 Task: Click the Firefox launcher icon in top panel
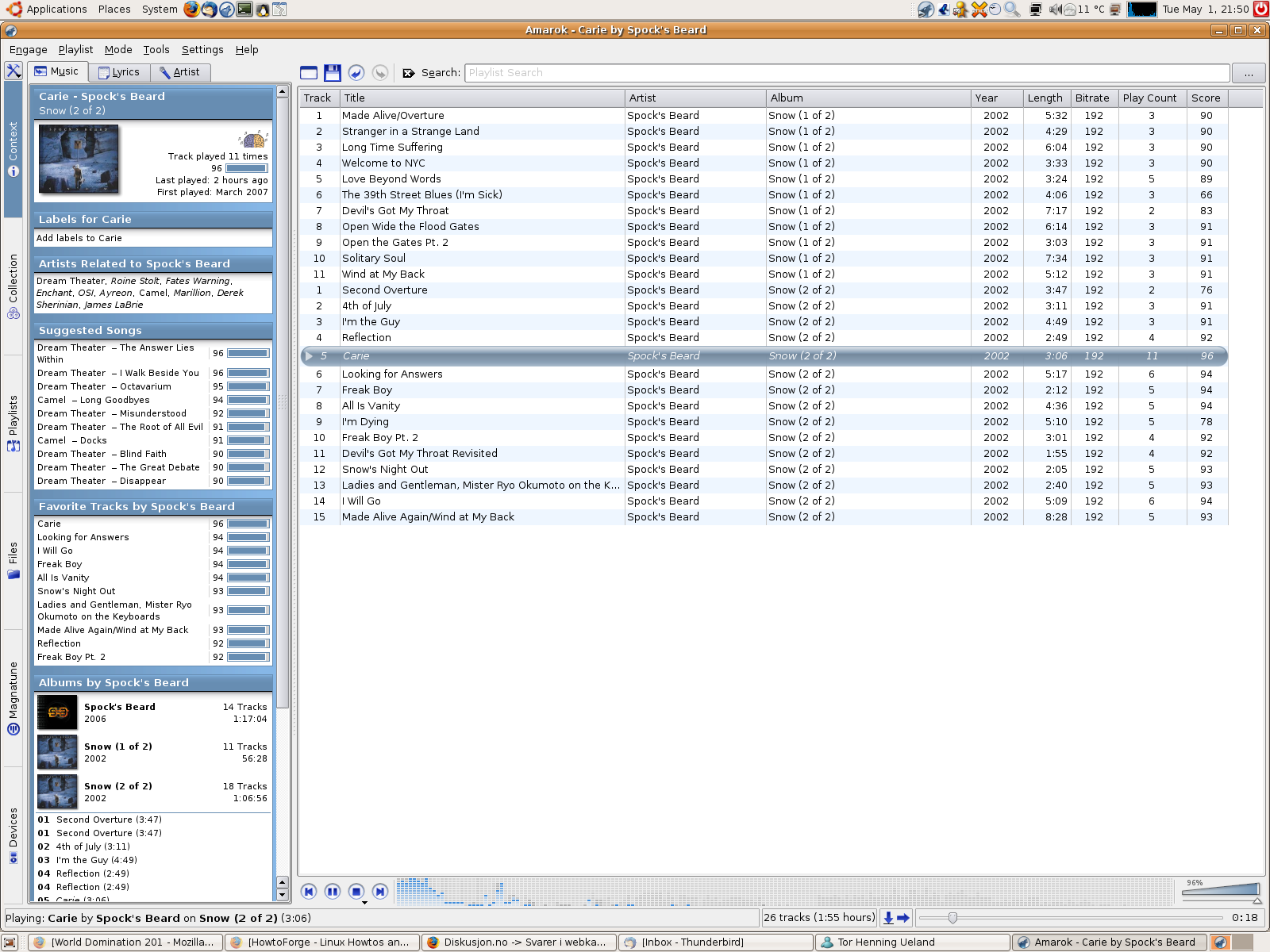[191, 10]
